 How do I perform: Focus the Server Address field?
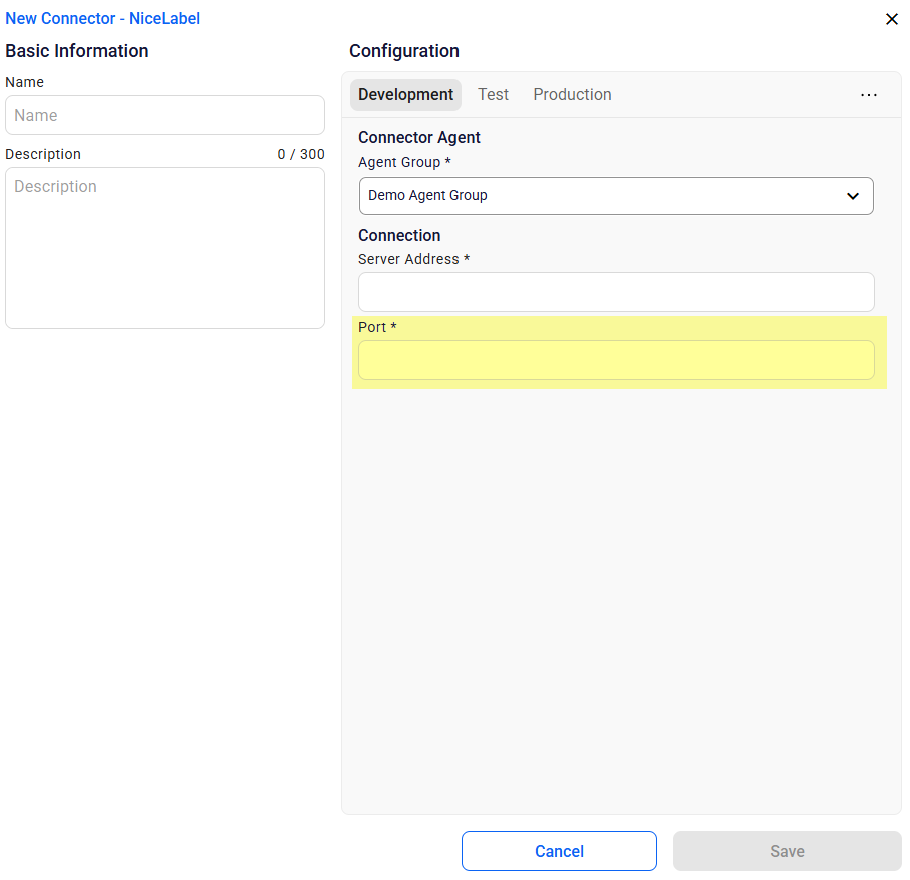point(616,292)
